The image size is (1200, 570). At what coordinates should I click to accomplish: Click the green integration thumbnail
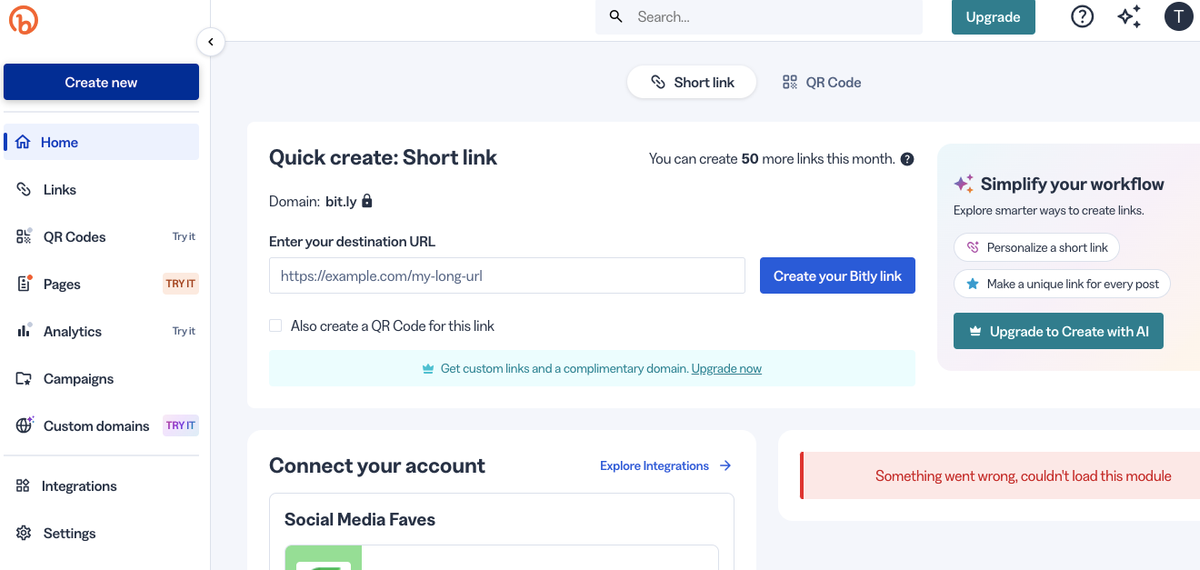point(323,558)
